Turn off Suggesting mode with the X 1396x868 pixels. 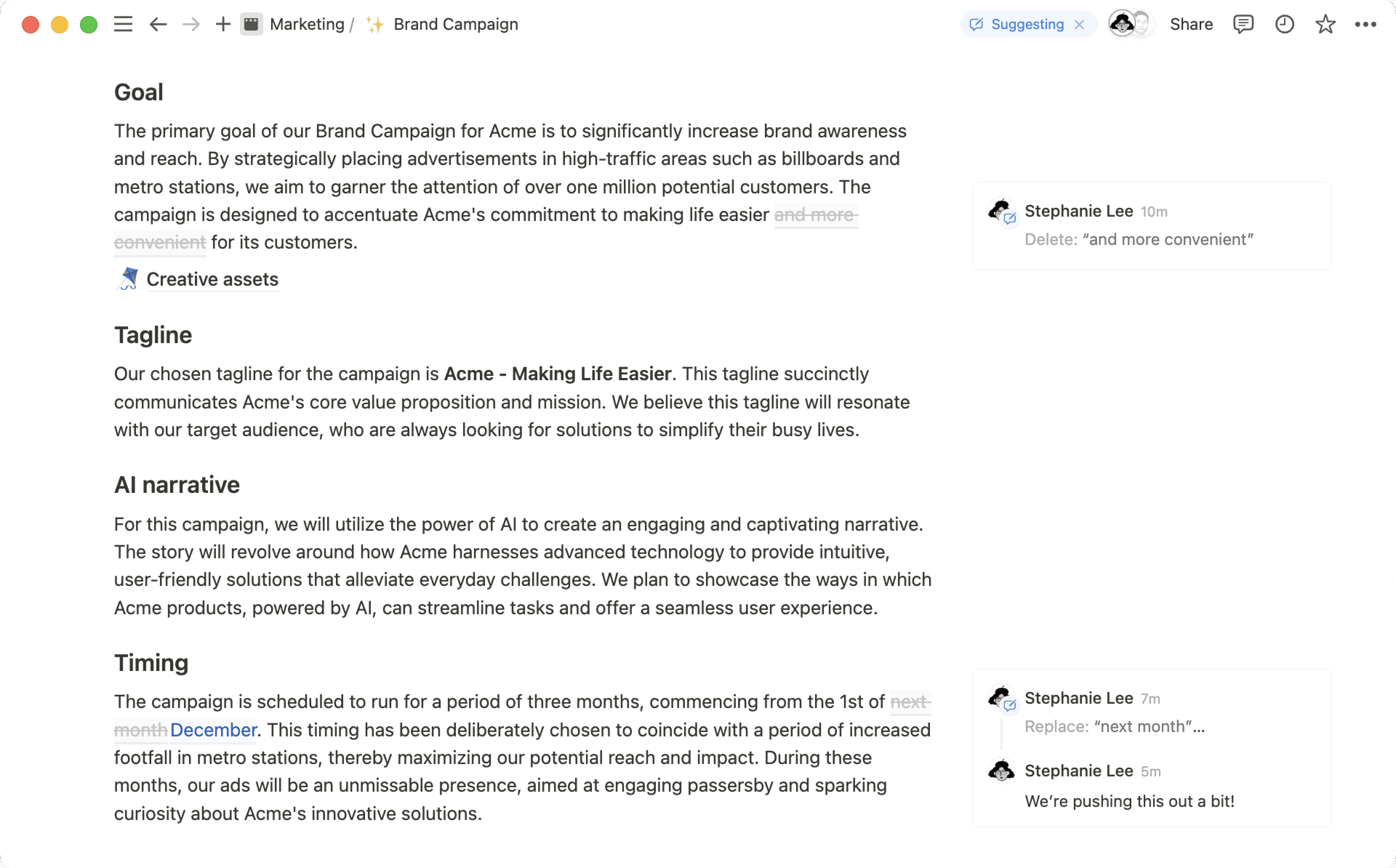coord(1079,24)
